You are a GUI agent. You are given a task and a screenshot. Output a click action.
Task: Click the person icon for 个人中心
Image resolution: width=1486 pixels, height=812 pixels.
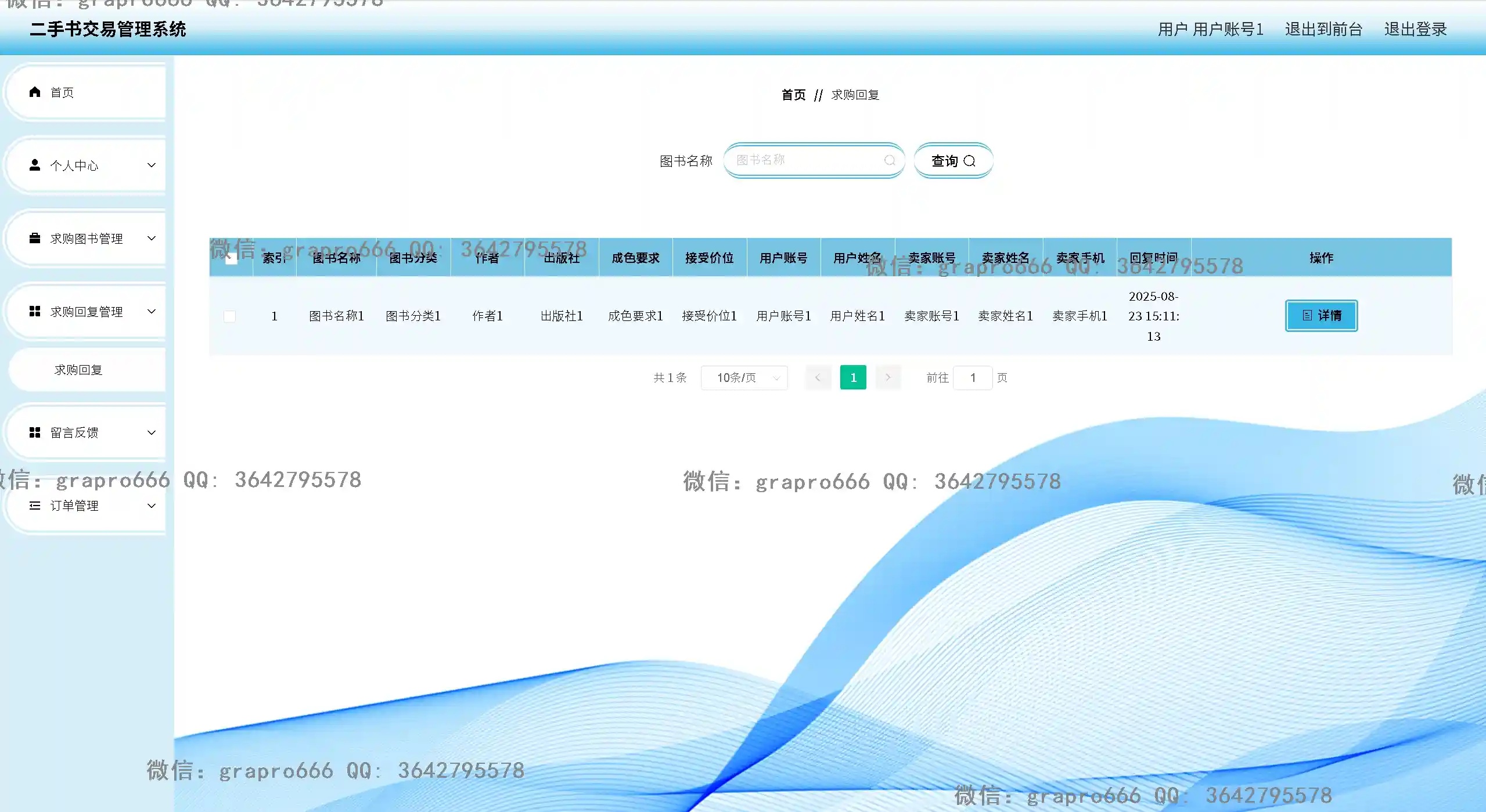pyautogui.click(x=35, y=165)
